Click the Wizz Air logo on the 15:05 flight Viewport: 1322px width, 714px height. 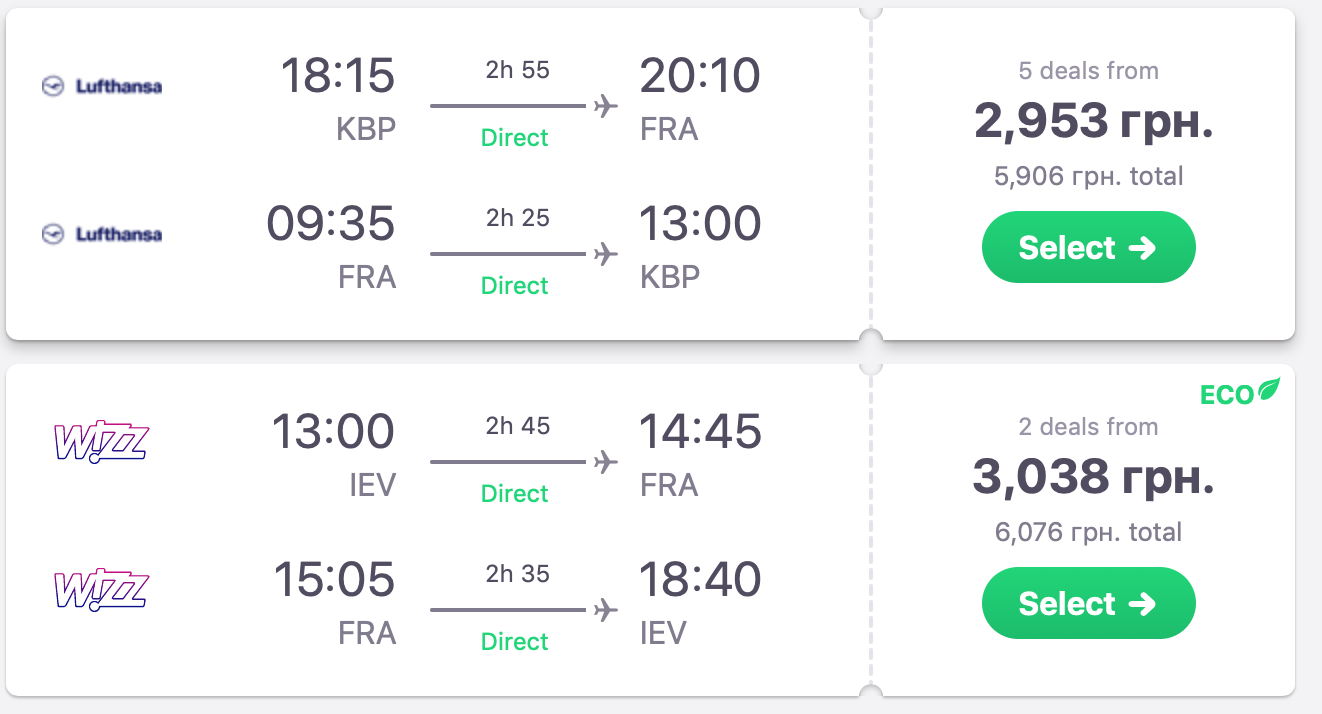pyautogui.click(x=99, y=590)
